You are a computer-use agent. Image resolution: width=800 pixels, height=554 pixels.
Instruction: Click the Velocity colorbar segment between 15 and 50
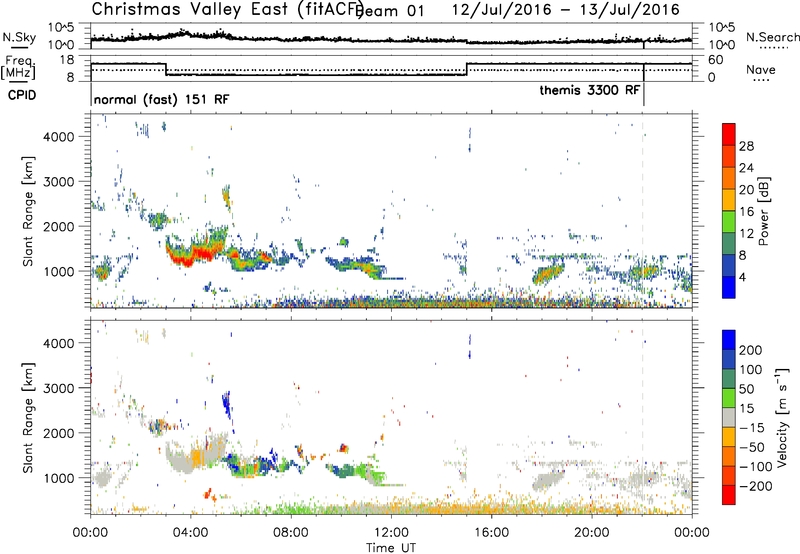click(729, 398)
